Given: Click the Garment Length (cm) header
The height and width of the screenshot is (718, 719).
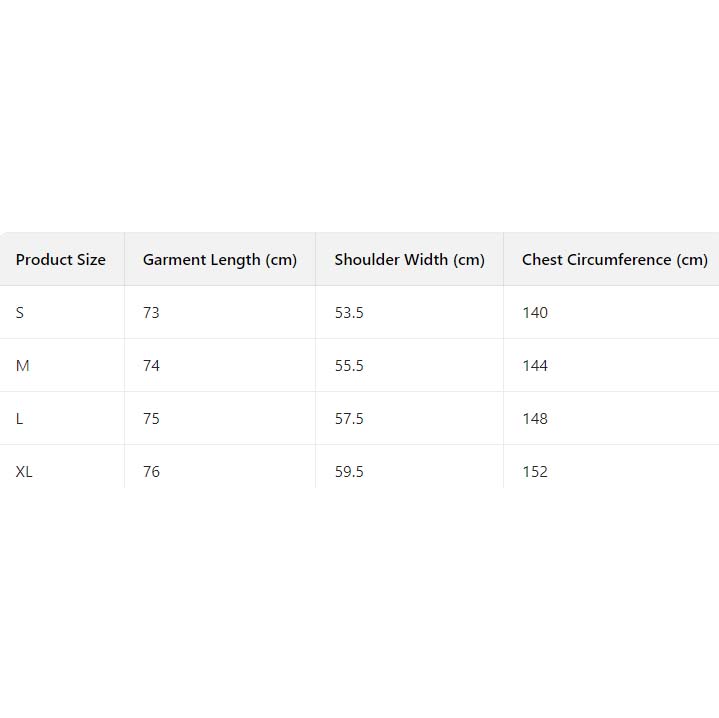Looking at the screenshot, I should [220, 260].
